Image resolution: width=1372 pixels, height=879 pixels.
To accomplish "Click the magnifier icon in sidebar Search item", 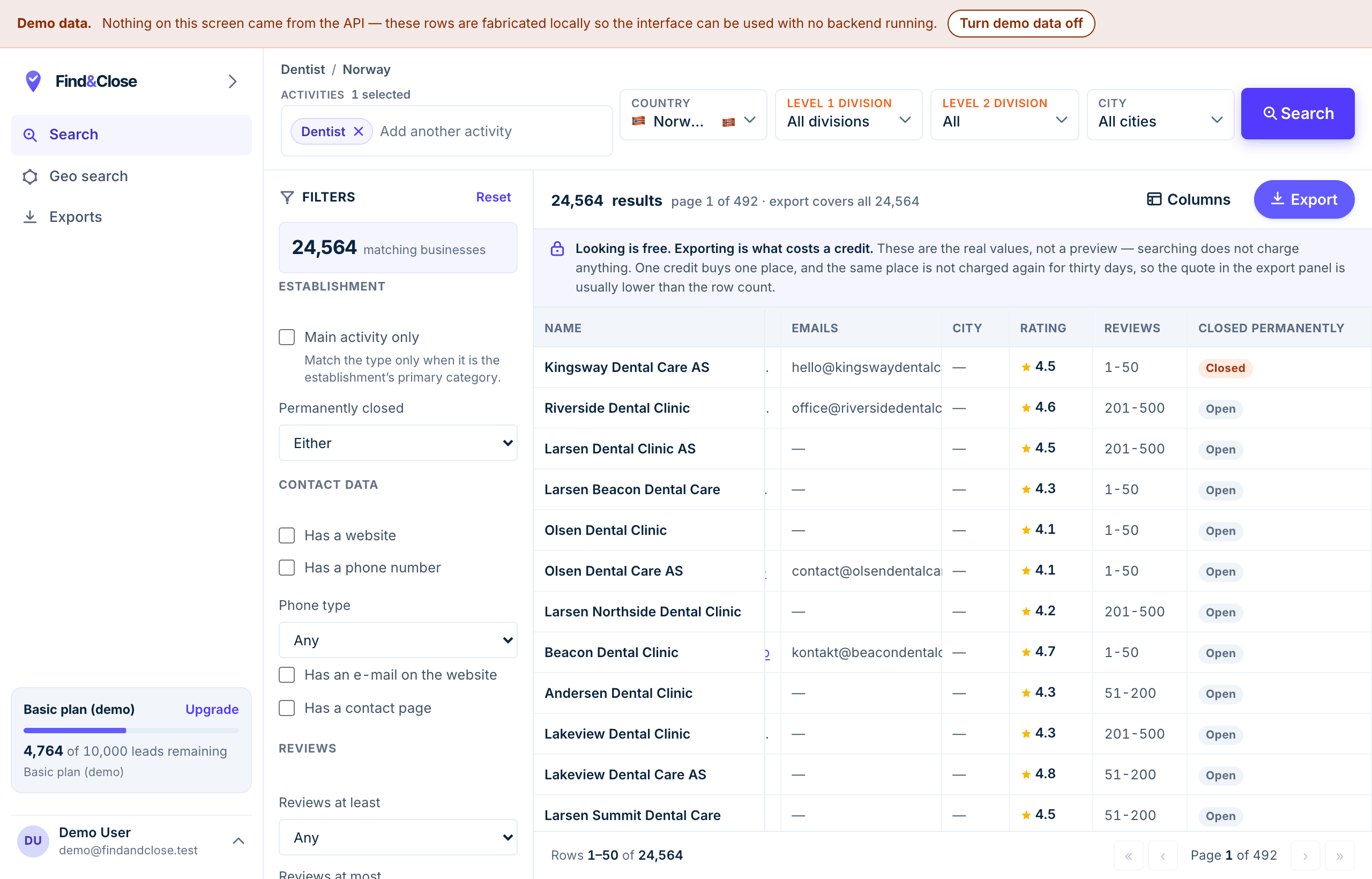I will click(x=29, y=135).
